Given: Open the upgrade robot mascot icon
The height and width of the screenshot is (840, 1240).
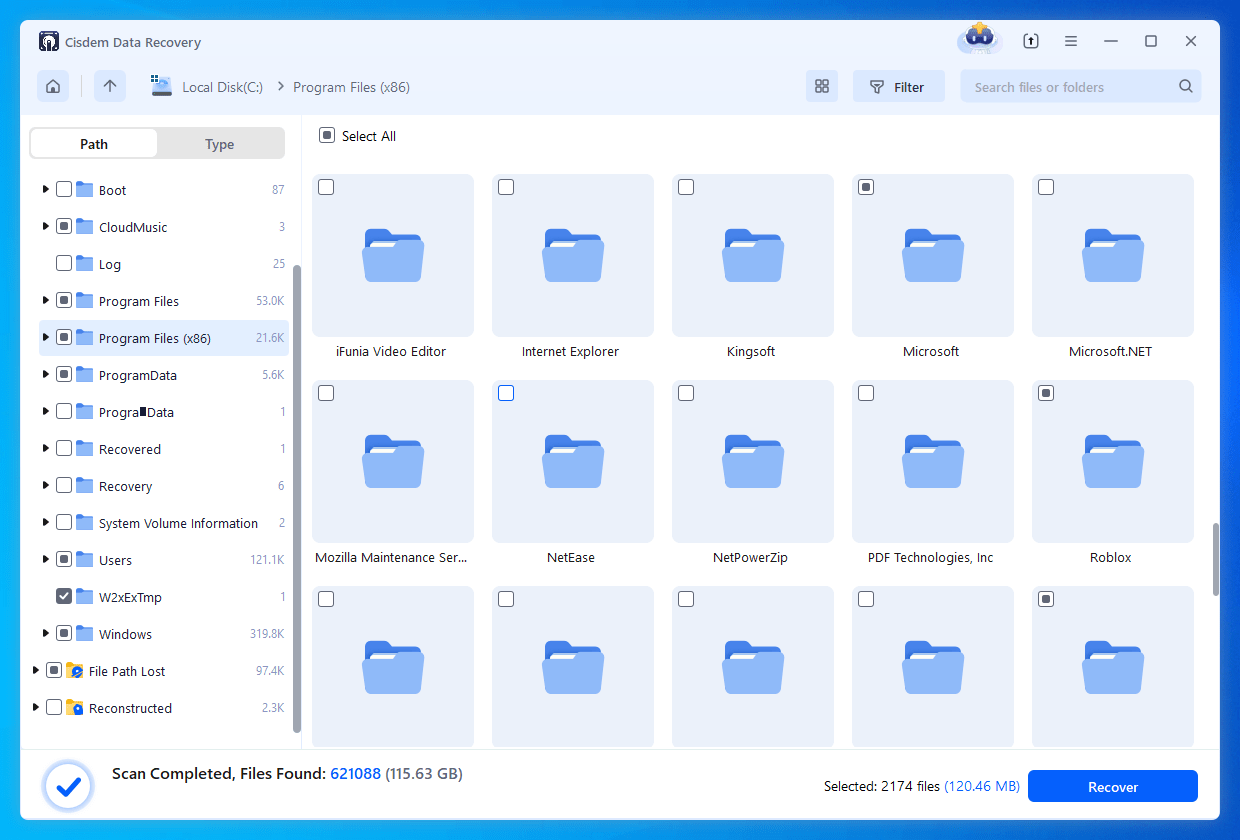Looking at the screenshot, I should pyautogui.click(x=978, y=40).
